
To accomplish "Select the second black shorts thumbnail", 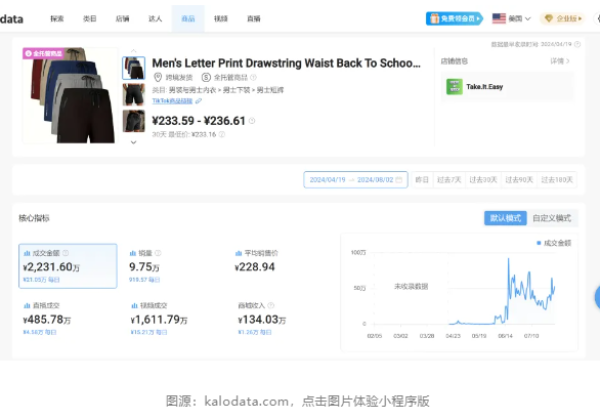I will 134,94.
